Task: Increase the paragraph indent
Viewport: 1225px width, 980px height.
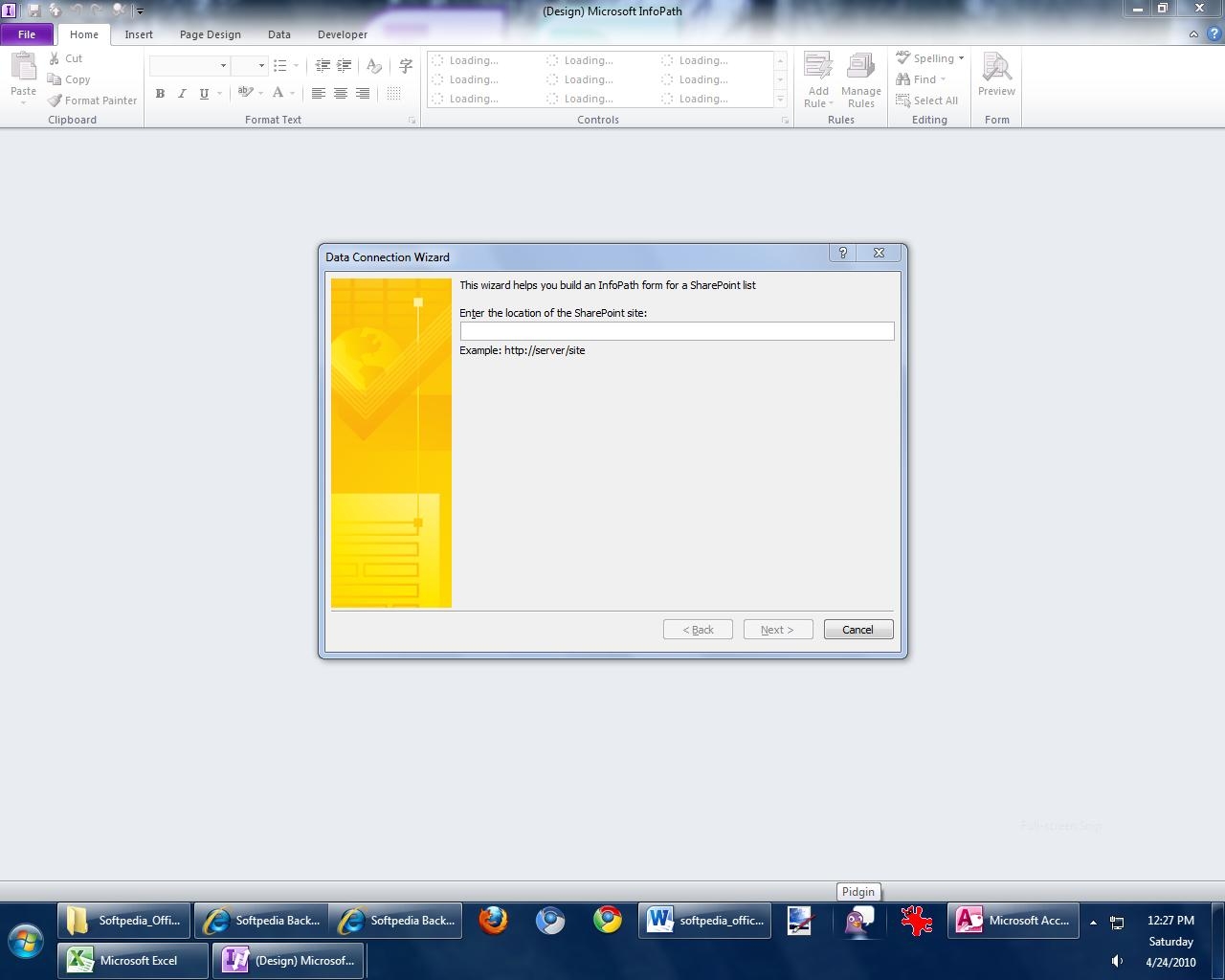Action: pos(345,66)
